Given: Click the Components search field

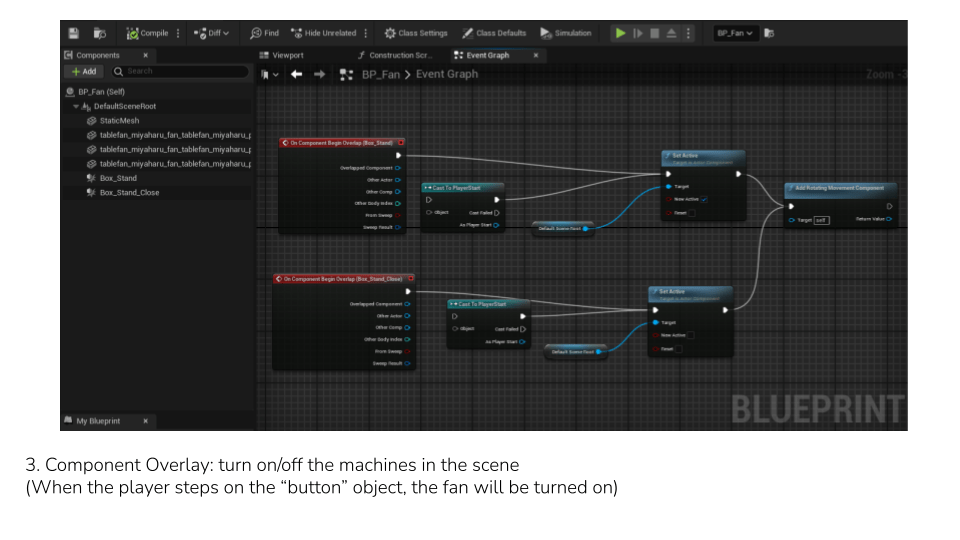Looking at the screenshot, I should pos(185,71).
